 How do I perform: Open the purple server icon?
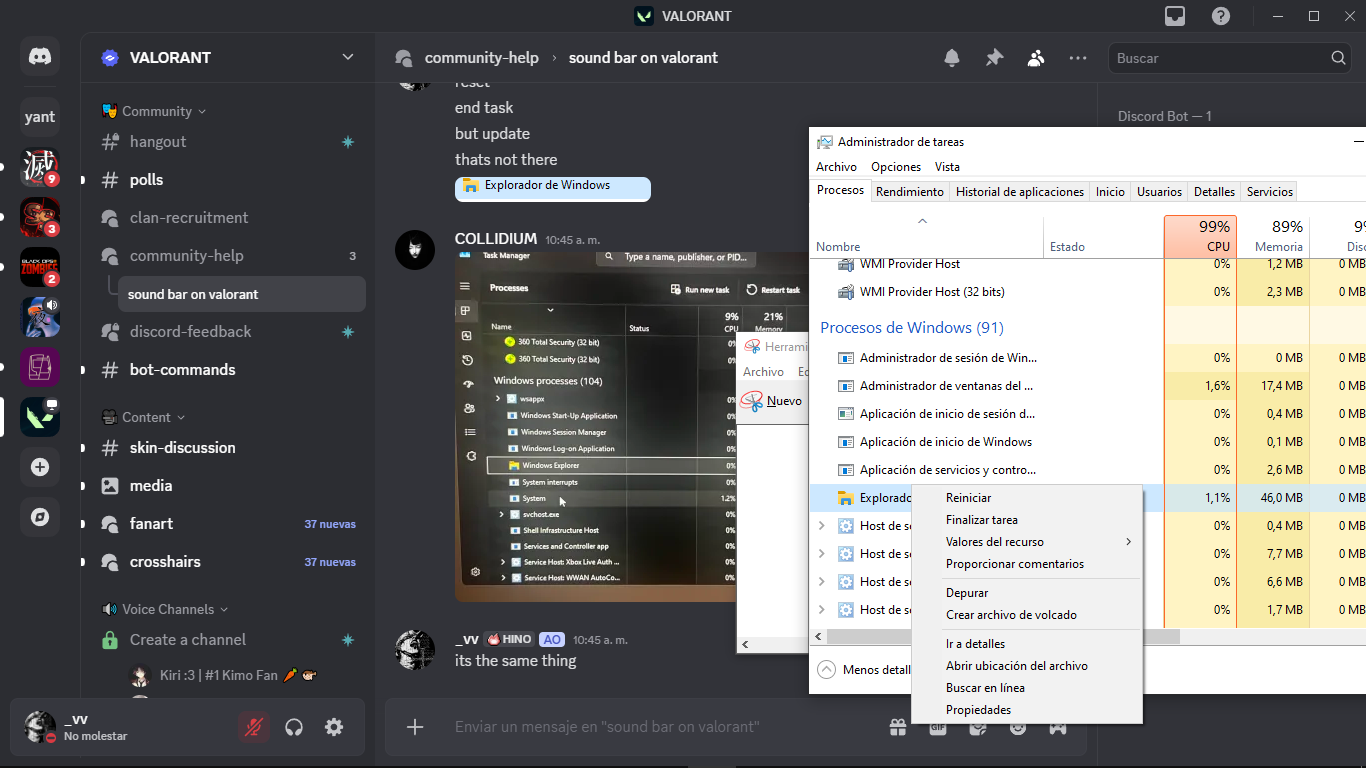point(40,367)
